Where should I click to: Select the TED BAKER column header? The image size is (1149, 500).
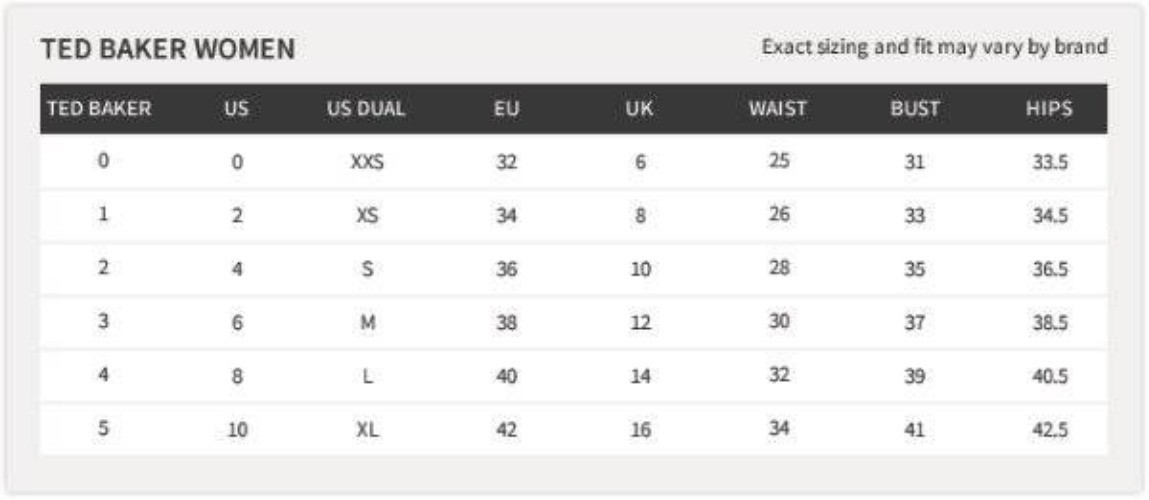coord(99,109)
